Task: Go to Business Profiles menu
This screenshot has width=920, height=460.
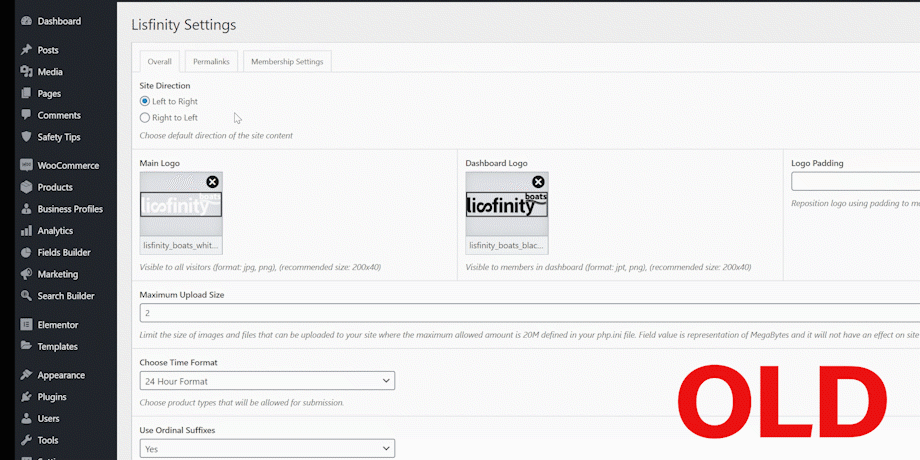Action: [70, 209]
